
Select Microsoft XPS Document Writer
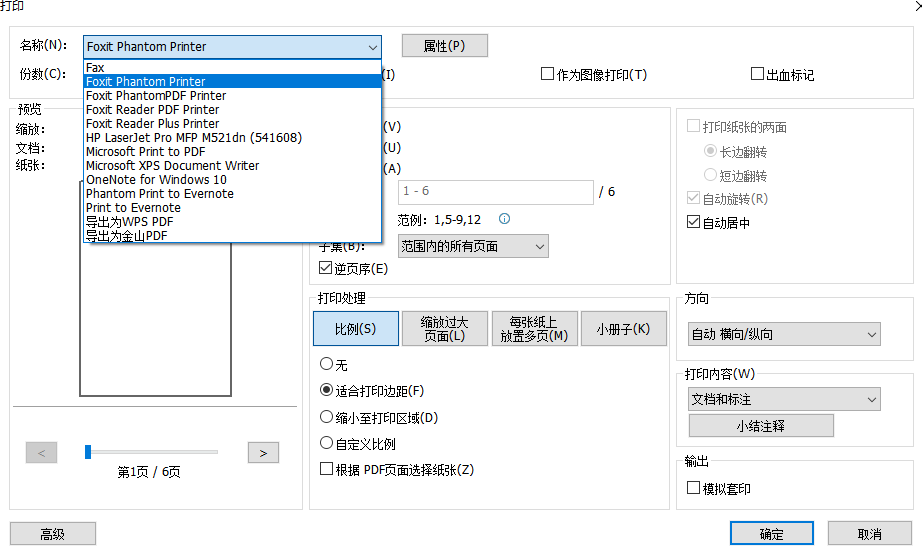pos(233,166)
